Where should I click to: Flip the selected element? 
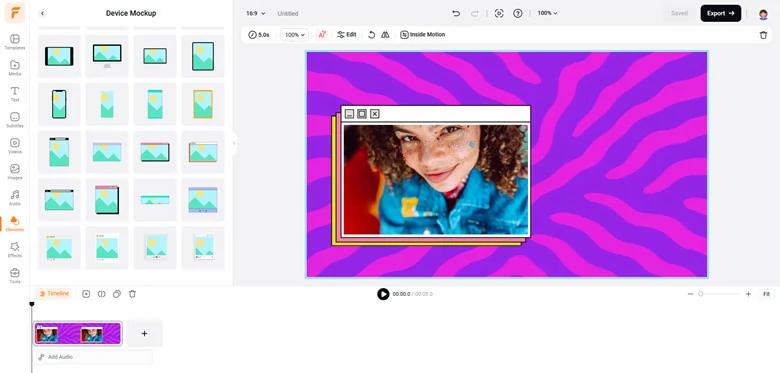coord(385,35)
